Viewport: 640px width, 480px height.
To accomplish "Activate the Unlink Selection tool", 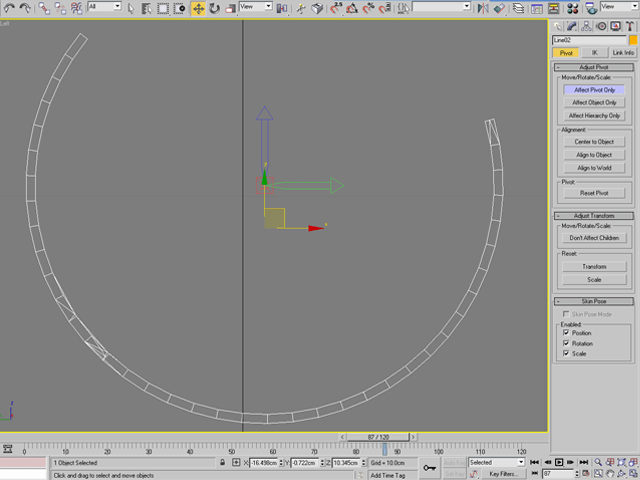I will pos(60,8).
